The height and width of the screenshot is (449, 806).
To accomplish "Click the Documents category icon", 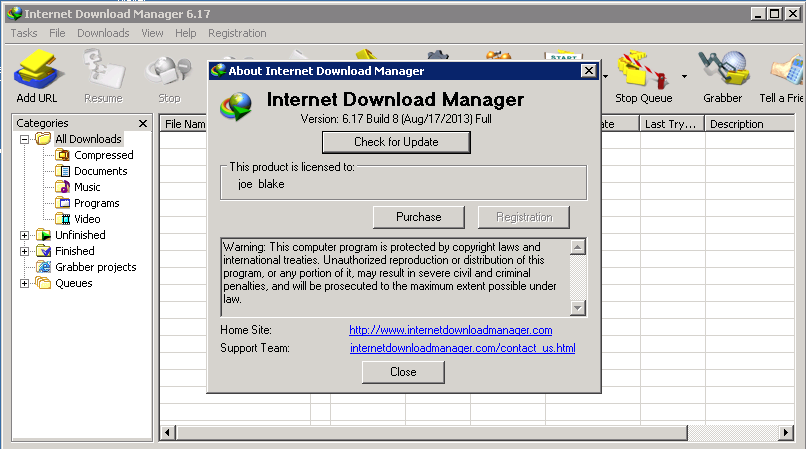I will tap(62, 171).
